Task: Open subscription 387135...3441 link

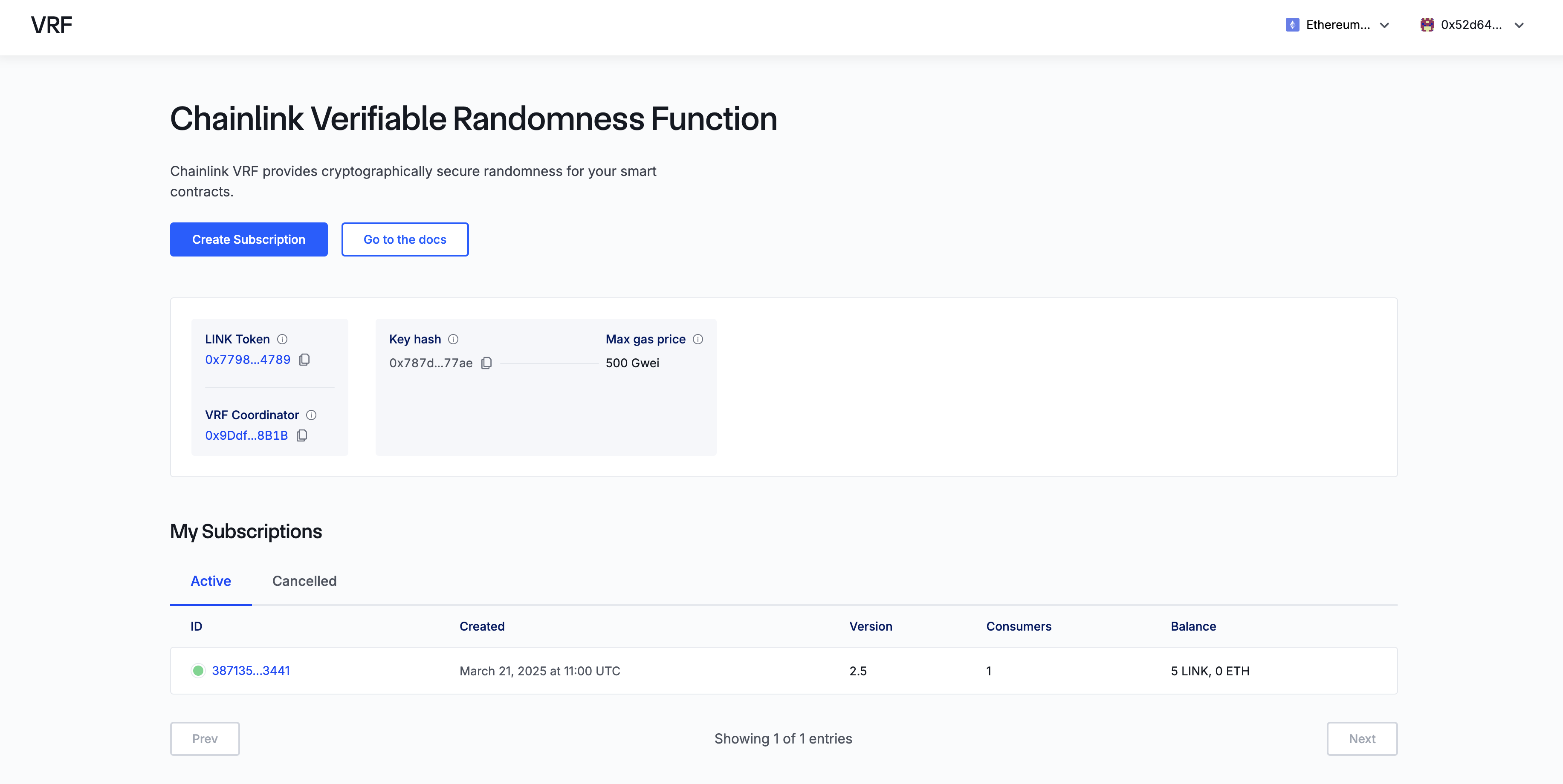Action: coord(251,671)
